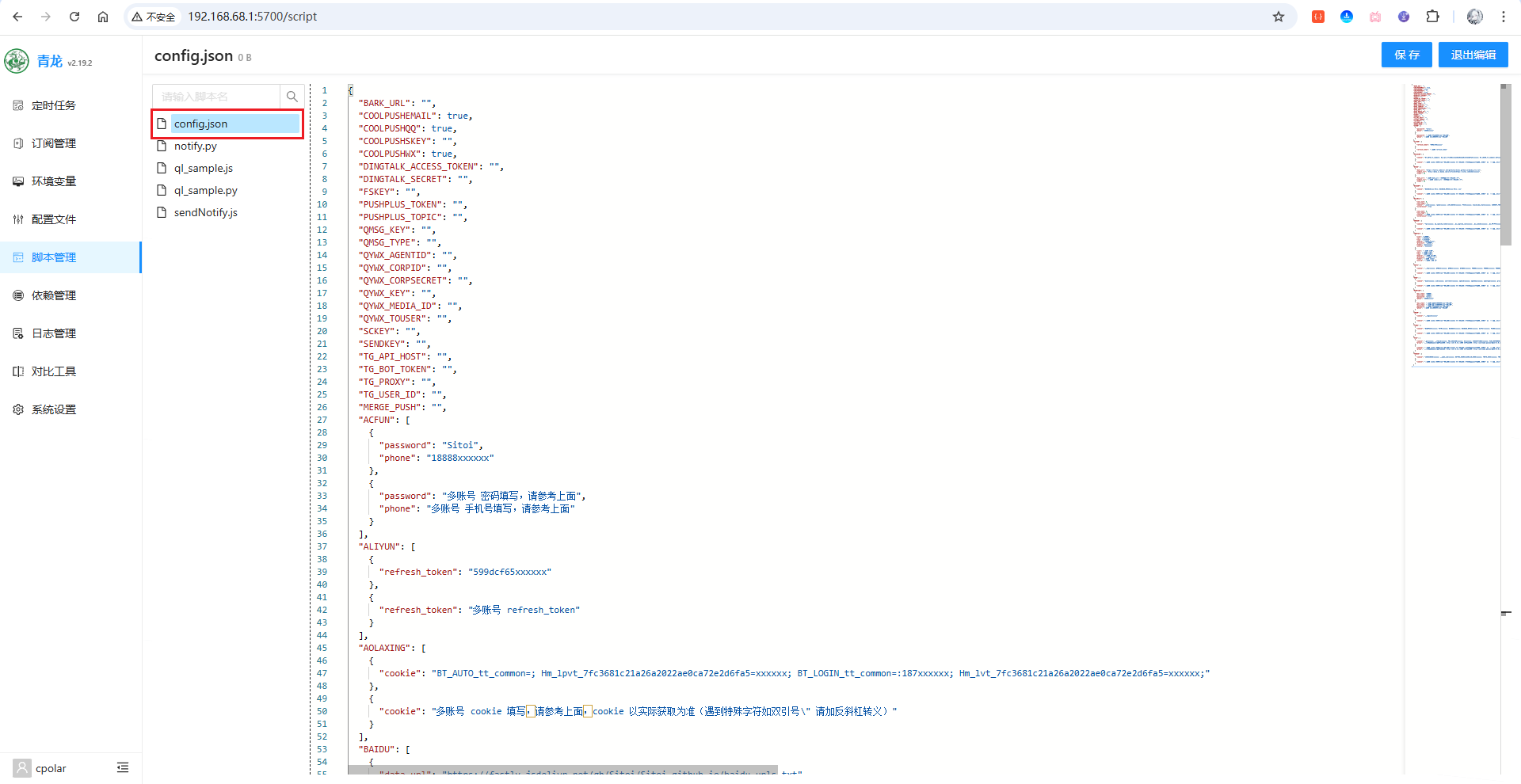Click the browser home icon
The height and width of the screenshot is (784, 1521).
[103, 17]
